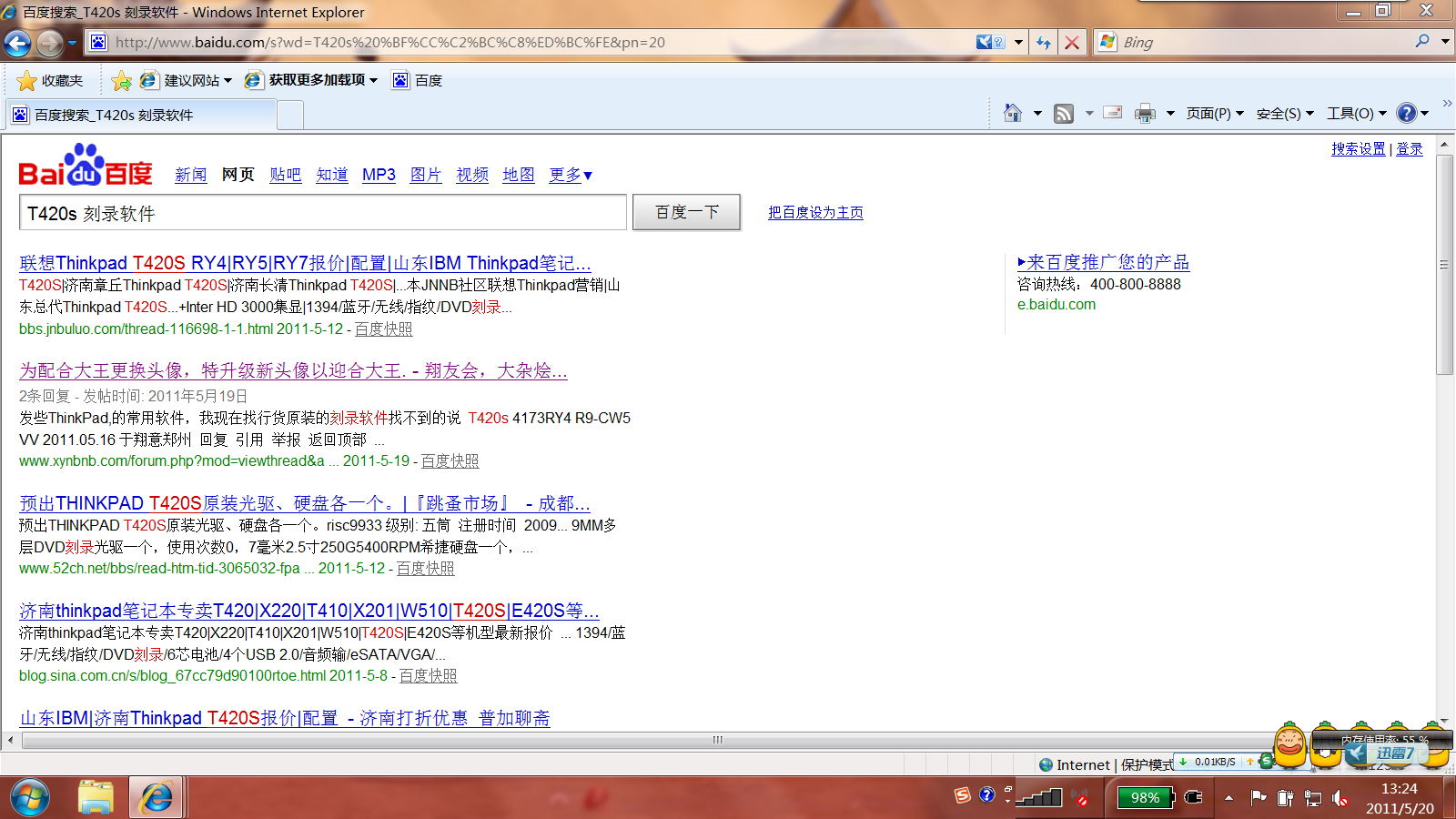Expand the Home button dropdown arrow
Viewport: 1456px width, 819px height.
pyautogui.click(x=1037, y=113)
